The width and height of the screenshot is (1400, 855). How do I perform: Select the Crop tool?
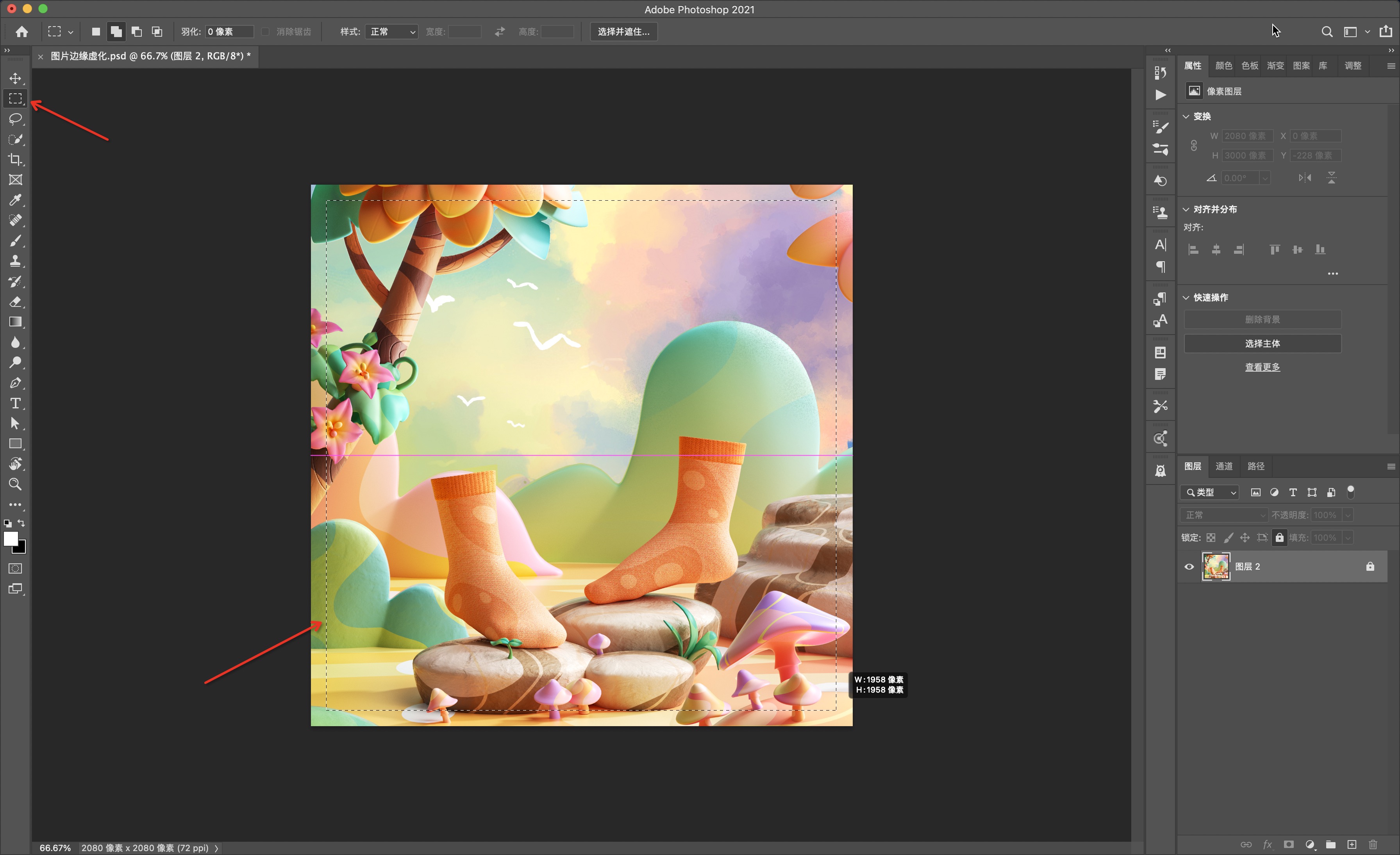click(15, 160)
